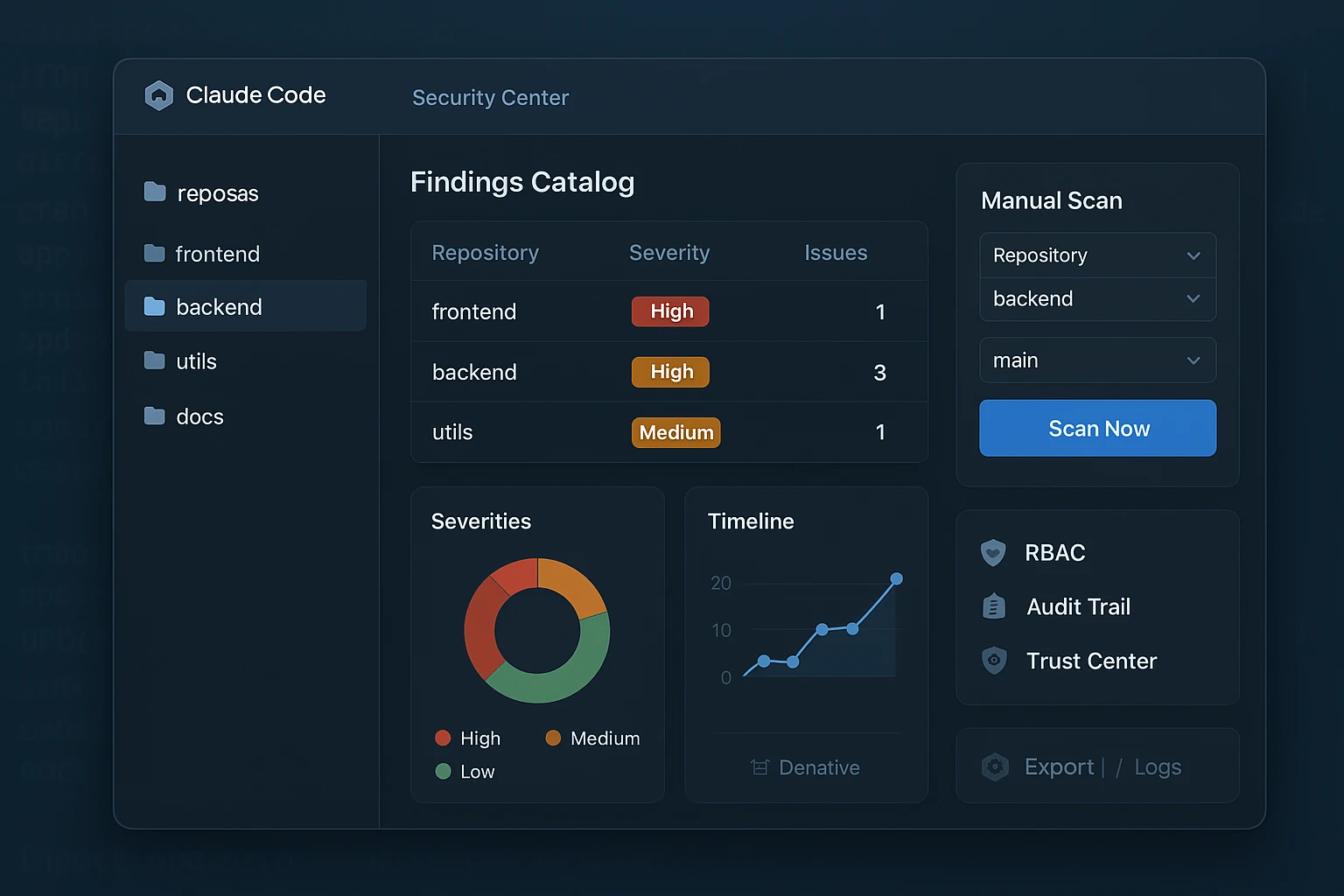This screenshot has height=896, width=1344.
Task: Select frontend in the sidebar
Action: tap(217, 254)
